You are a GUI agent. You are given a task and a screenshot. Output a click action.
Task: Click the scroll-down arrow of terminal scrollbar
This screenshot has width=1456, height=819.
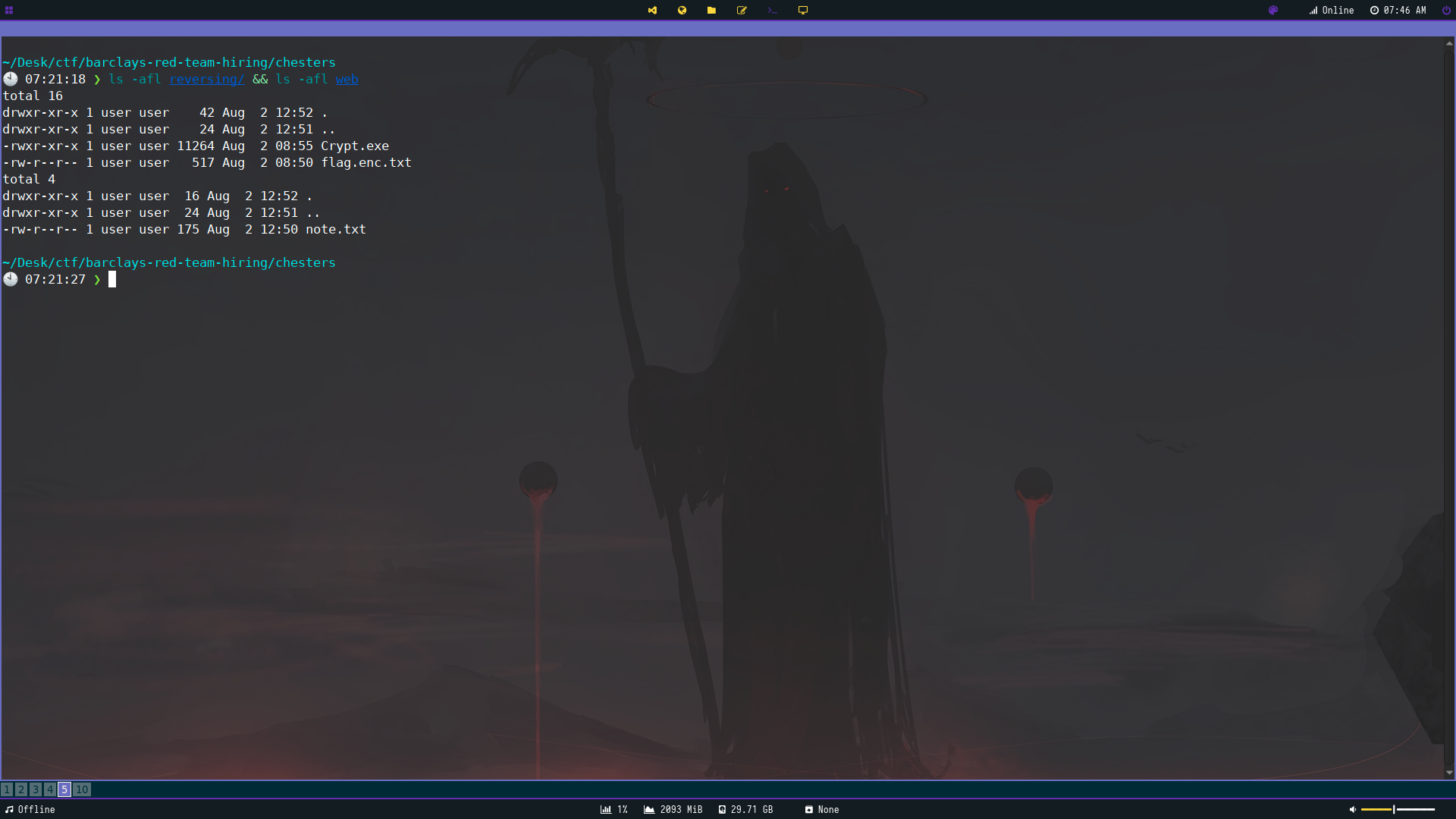point(1449,773)
